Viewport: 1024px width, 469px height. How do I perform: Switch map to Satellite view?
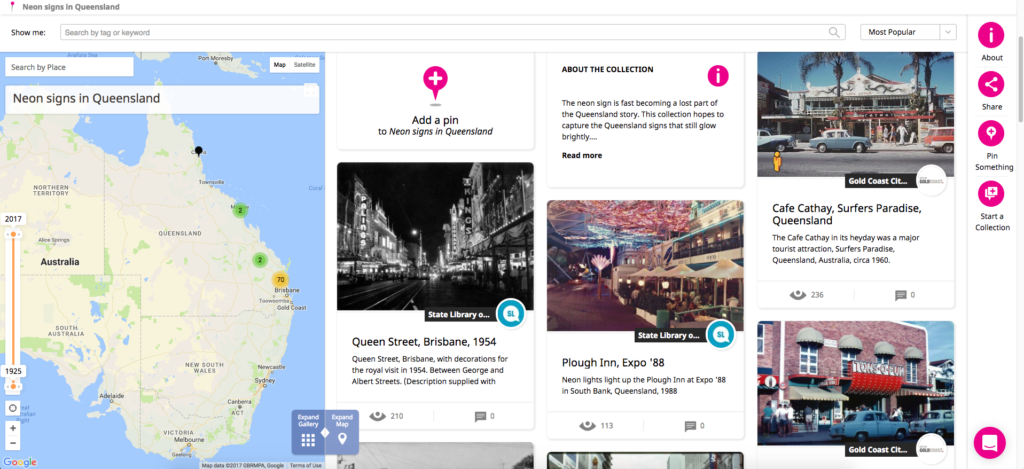pos(304,65)
